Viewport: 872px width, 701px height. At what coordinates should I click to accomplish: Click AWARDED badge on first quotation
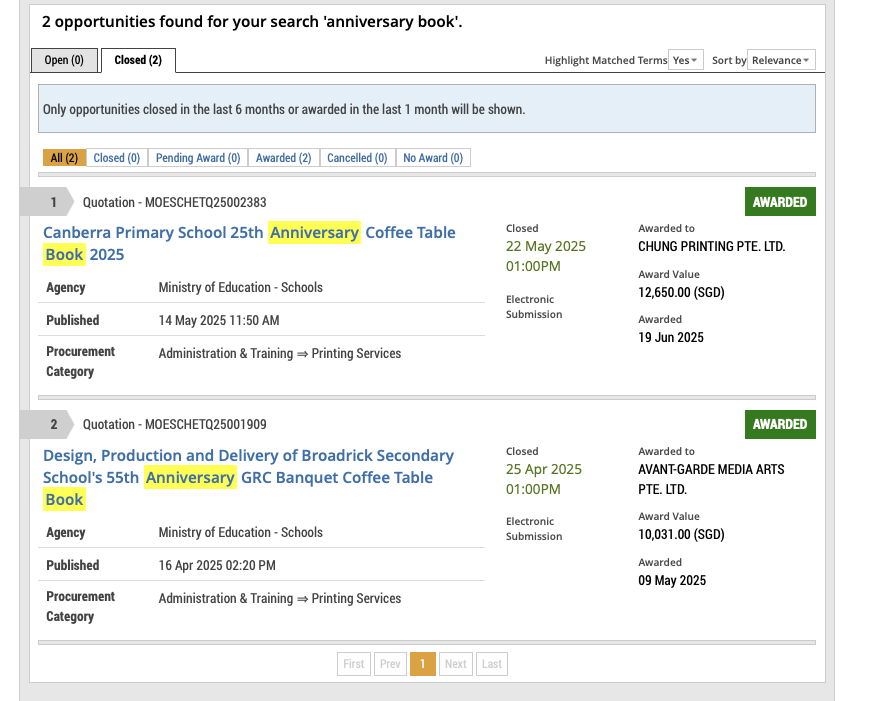coord(780,202)
